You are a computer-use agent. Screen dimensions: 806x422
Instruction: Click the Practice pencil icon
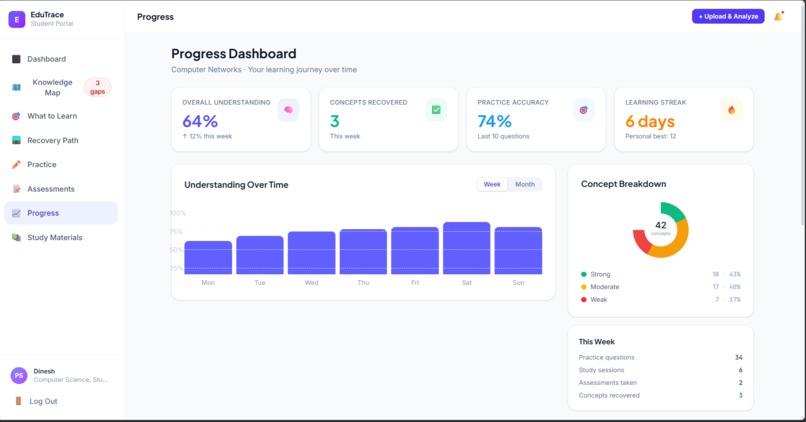16,164
